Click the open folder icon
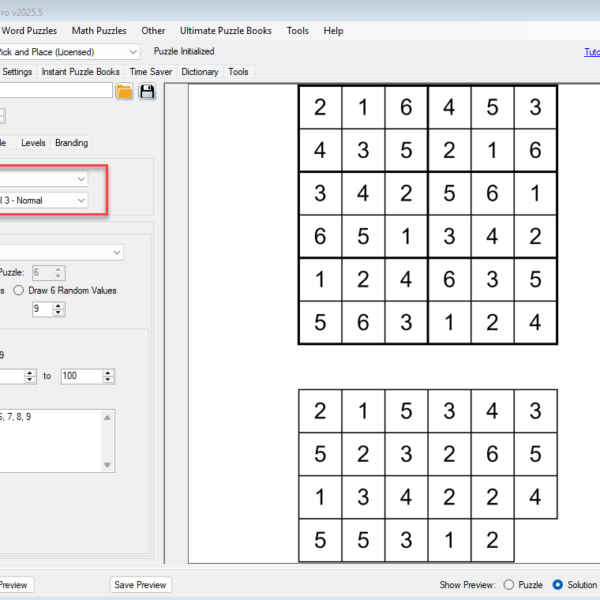Image resolution: width=600 pixels, height=600 pixels. click(x=124, y=92)
